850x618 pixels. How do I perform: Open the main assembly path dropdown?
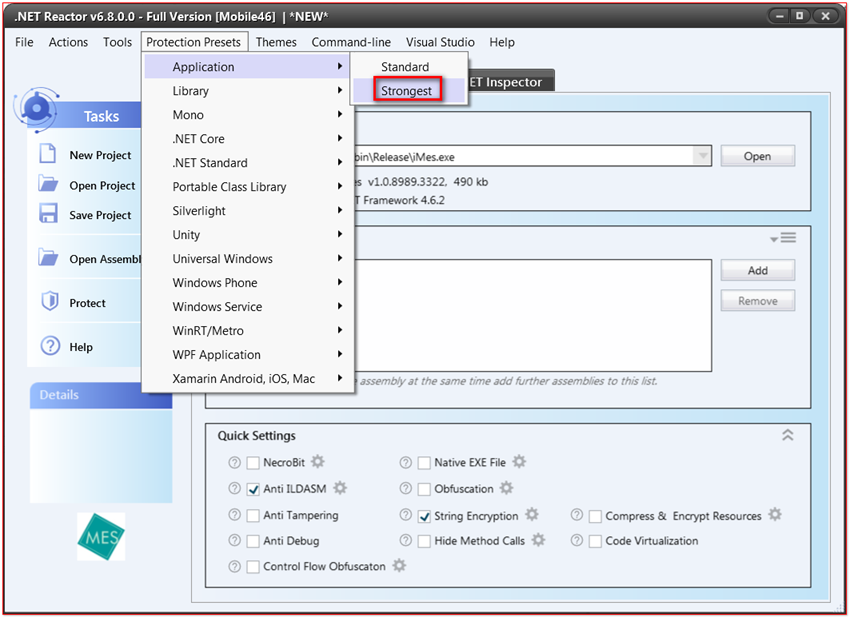703,156
